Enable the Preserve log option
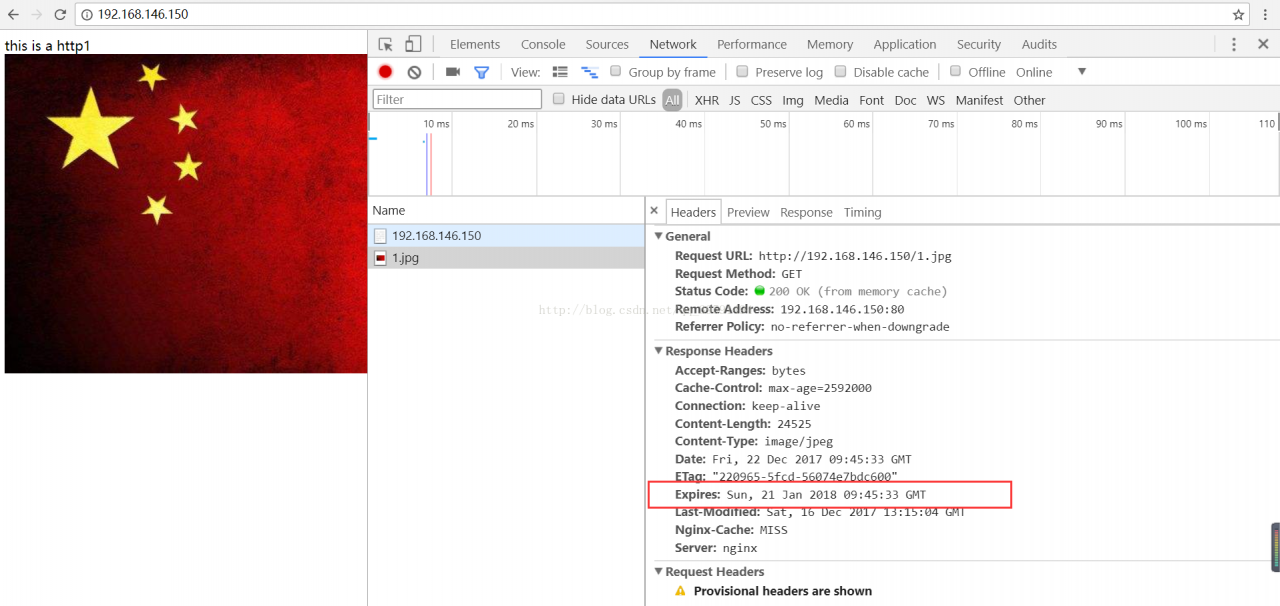 (741, 71)
